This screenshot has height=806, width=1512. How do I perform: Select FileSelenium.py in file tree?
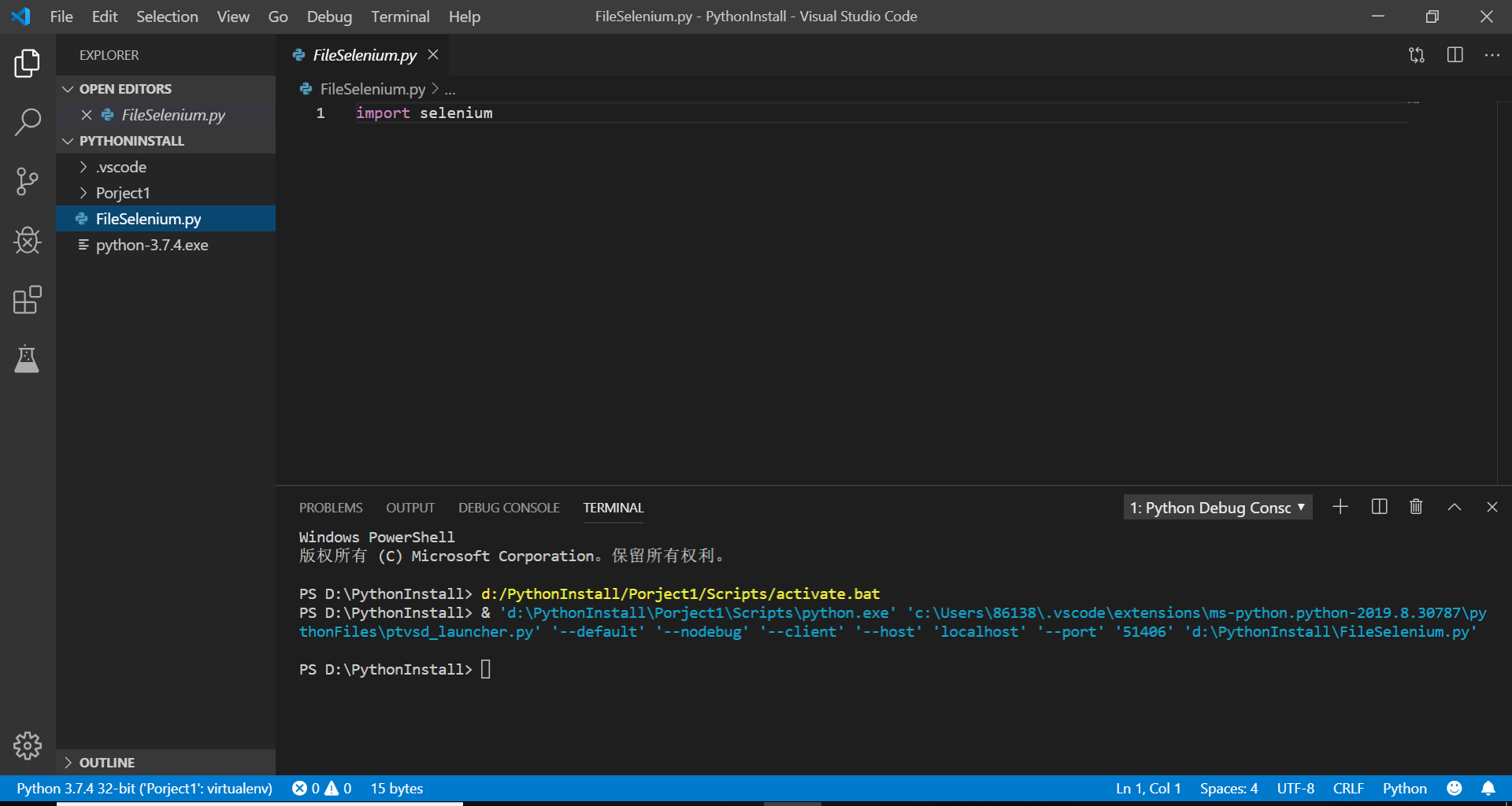point(166,219)
